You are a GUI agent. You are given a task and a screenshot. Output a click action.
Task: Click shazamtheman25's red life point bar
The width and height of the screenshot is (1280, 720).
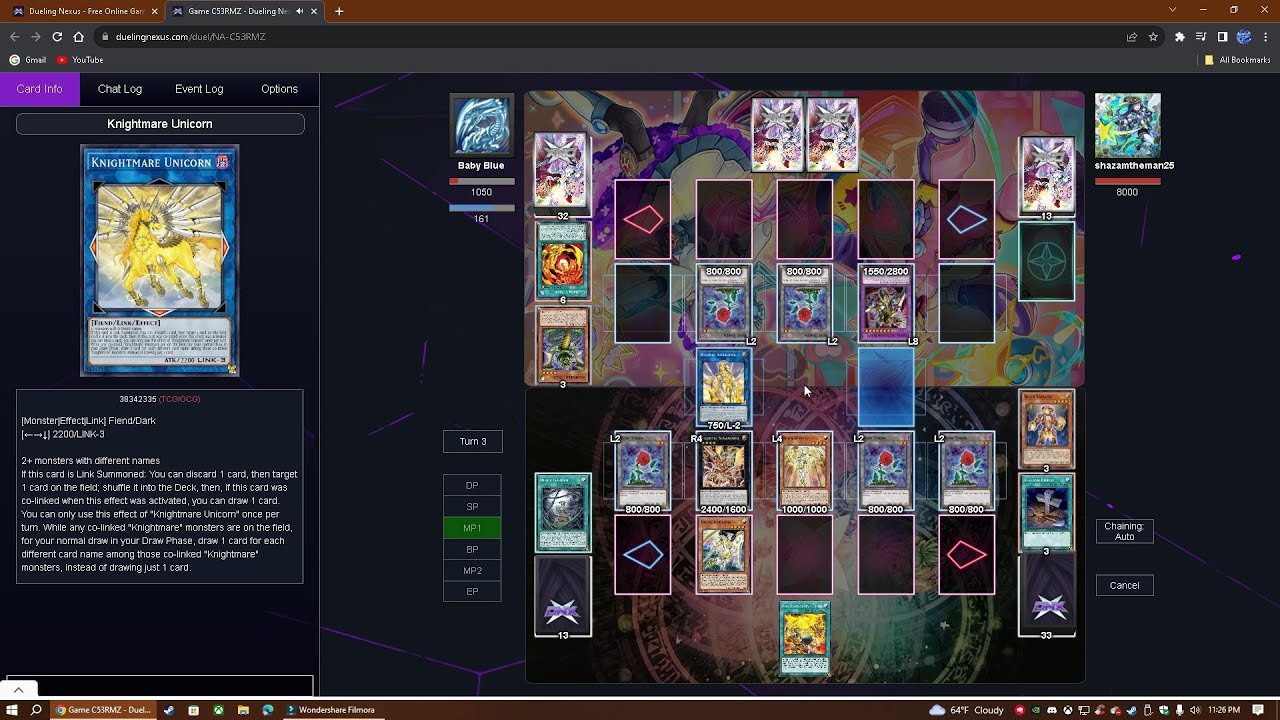(x=1127, y=182)
